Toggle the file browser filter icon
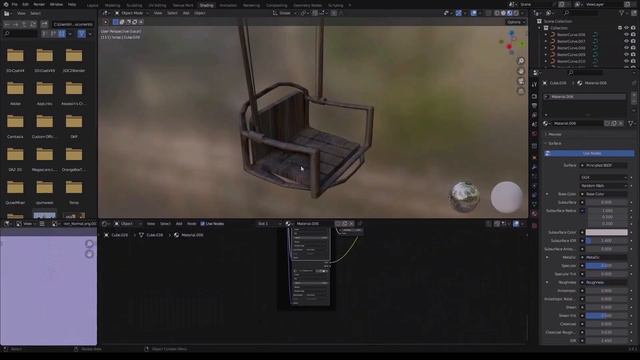The width and height of the screenshot is (640, 360). [82, 34]
